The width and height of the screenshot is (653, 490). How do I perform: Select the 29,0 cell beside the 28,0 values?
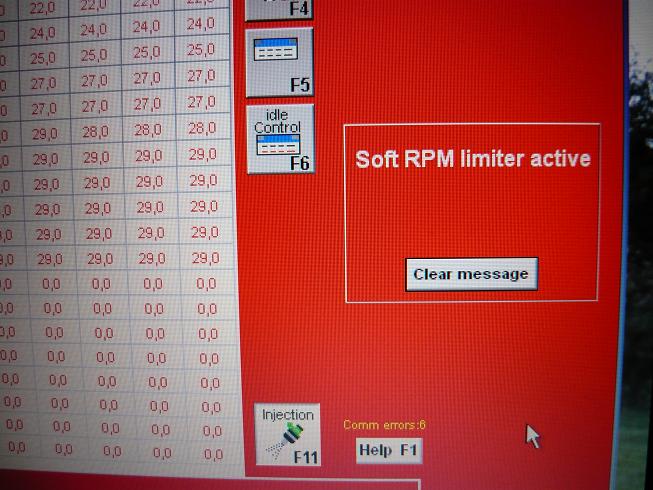click(x=45, y=133)
